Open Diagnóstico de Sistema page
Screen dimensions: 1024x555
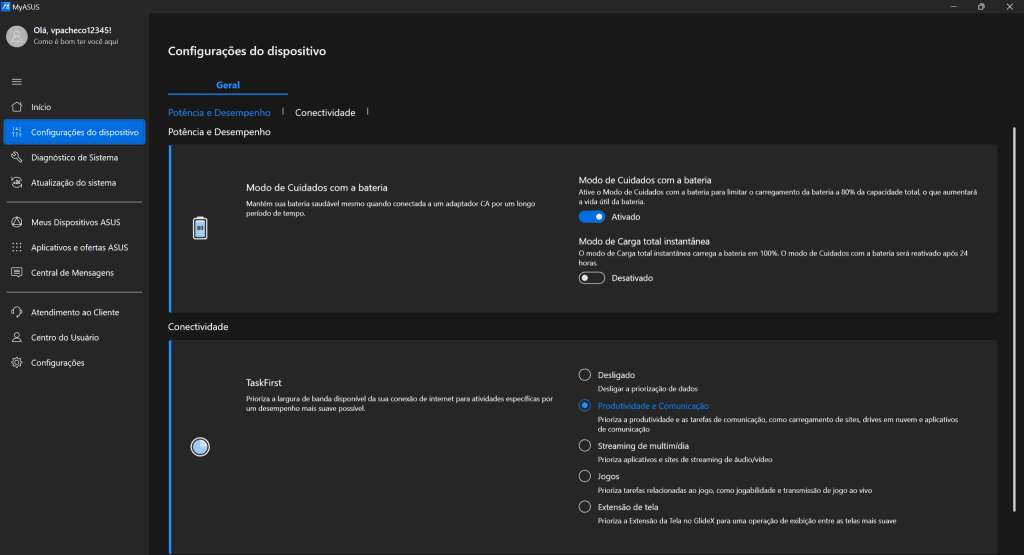[x=74, y=157]
